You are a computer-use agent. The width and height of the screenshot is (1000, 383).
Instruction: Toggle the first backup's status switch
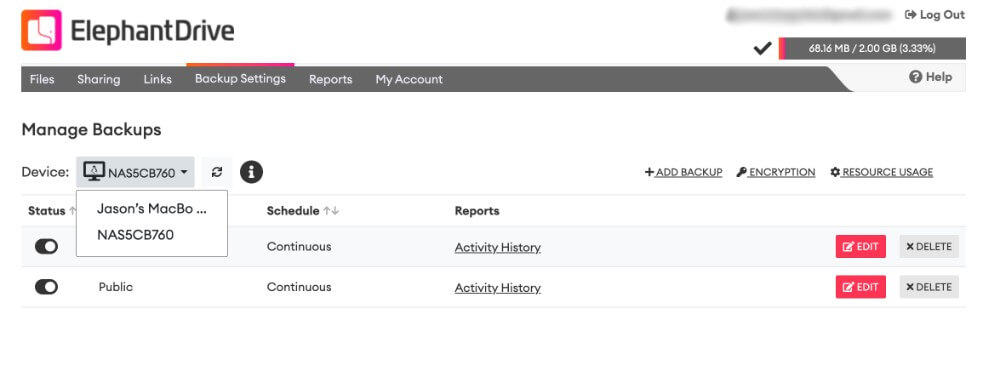pos(47,247)
